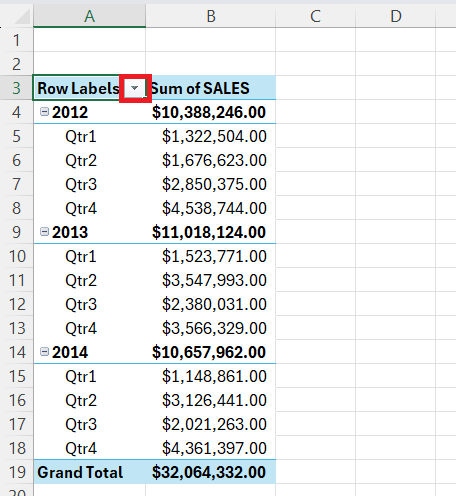The width and height of the screenshot is (456, 496).
Task: Select the $4,538,744.00 cell
Action: tap(211, 208)
